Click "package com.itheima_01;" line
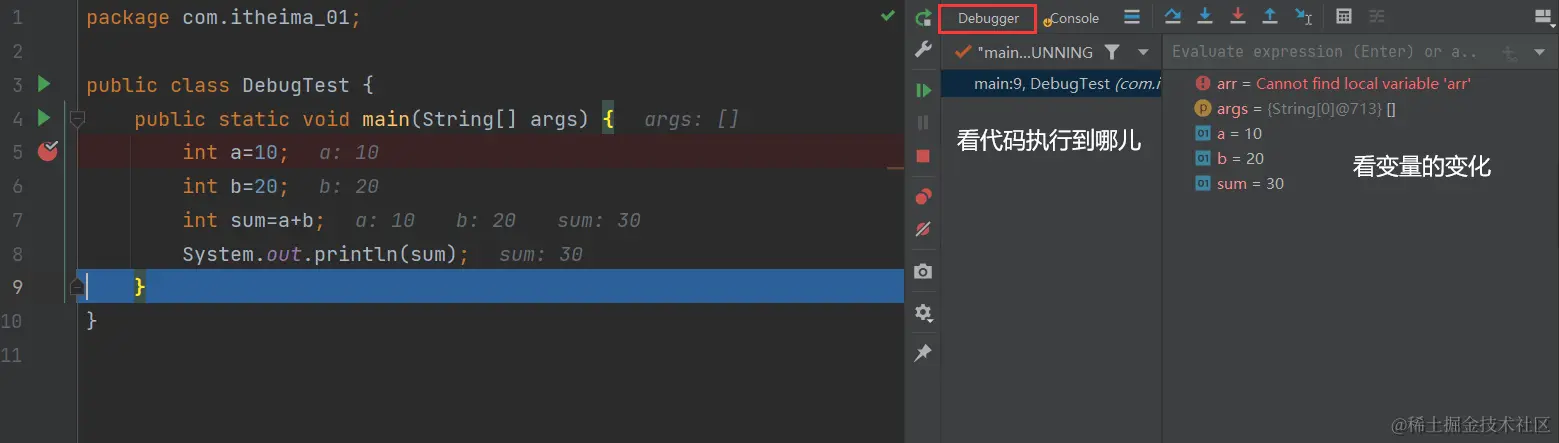 tap(224, 18)
